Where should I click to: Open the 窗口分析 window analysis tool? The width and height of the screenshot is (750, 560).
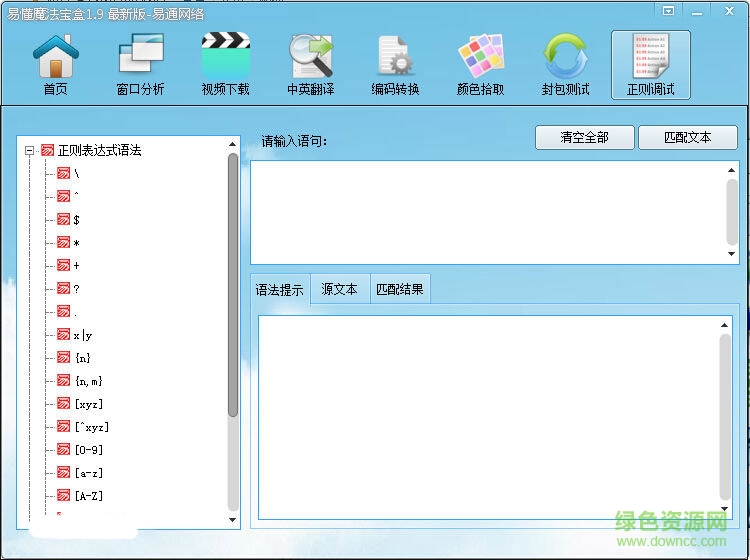[x=141, y=65]
